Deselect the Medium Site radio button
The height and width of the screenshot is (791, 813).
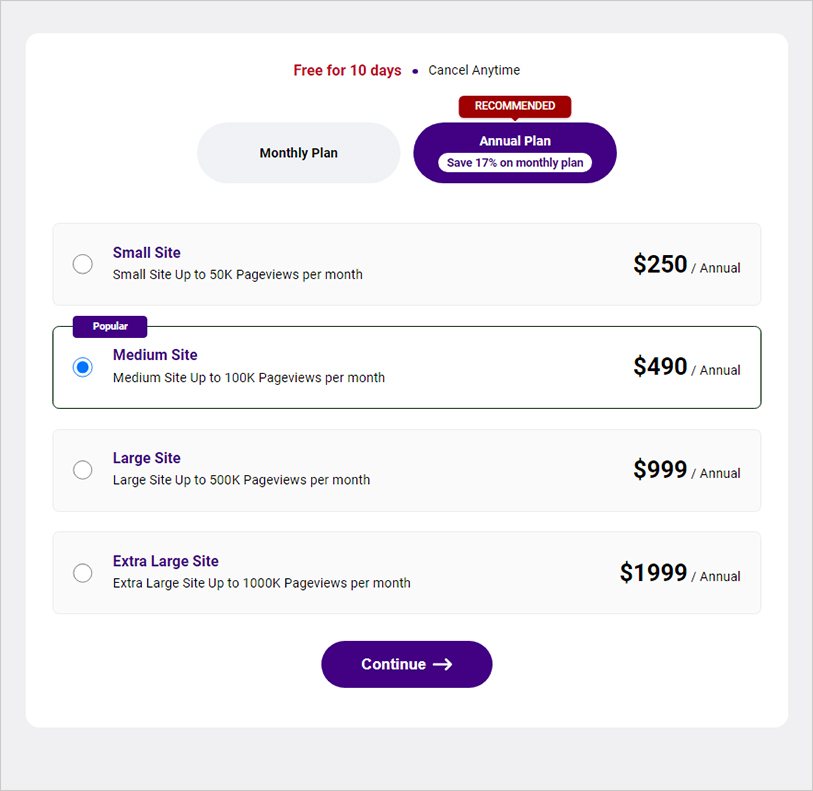(82, 367)
